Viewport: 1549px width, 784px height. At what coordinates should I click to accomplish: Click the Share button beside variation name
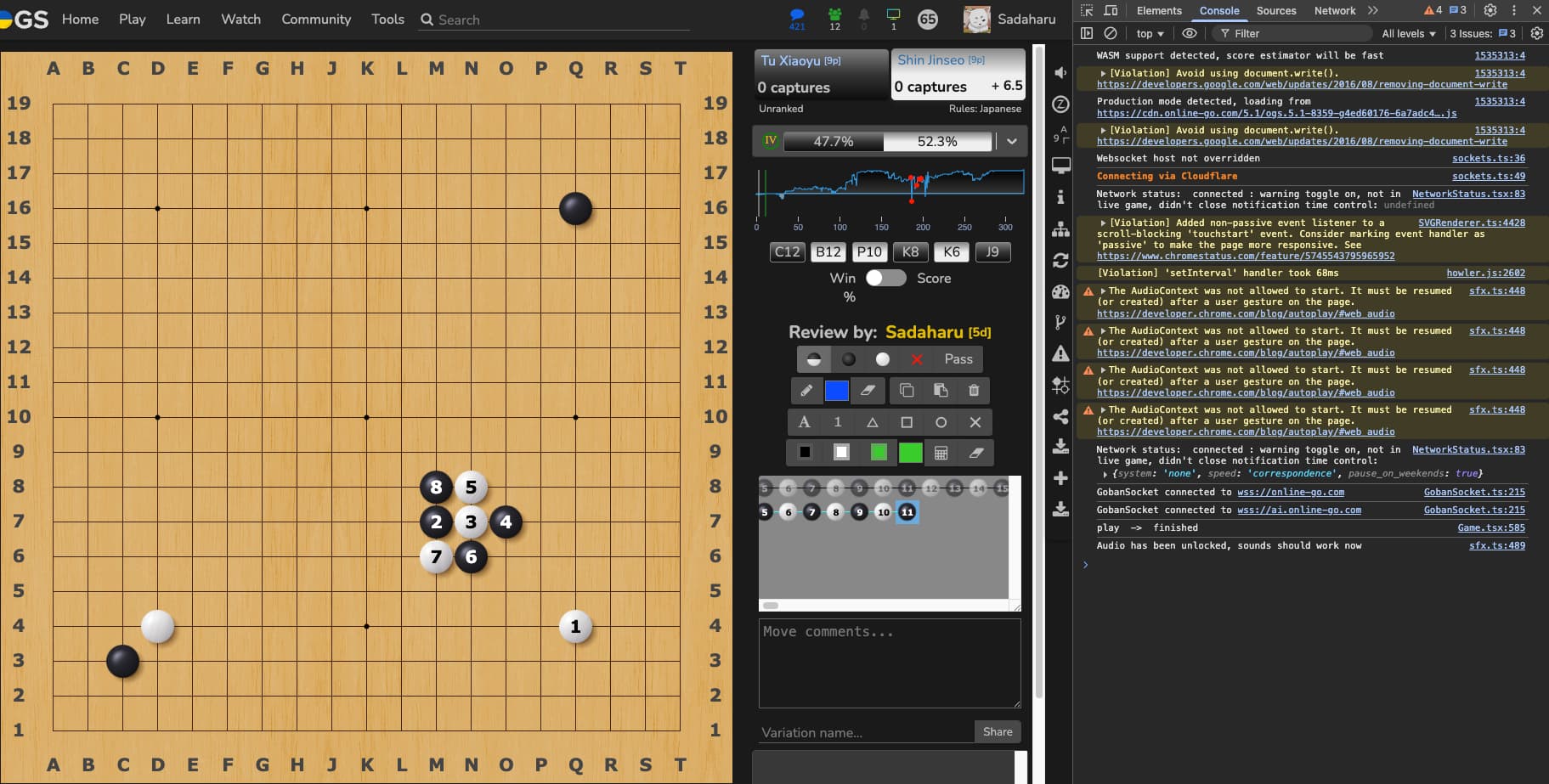pyautogui.click(x=997, y=731)
